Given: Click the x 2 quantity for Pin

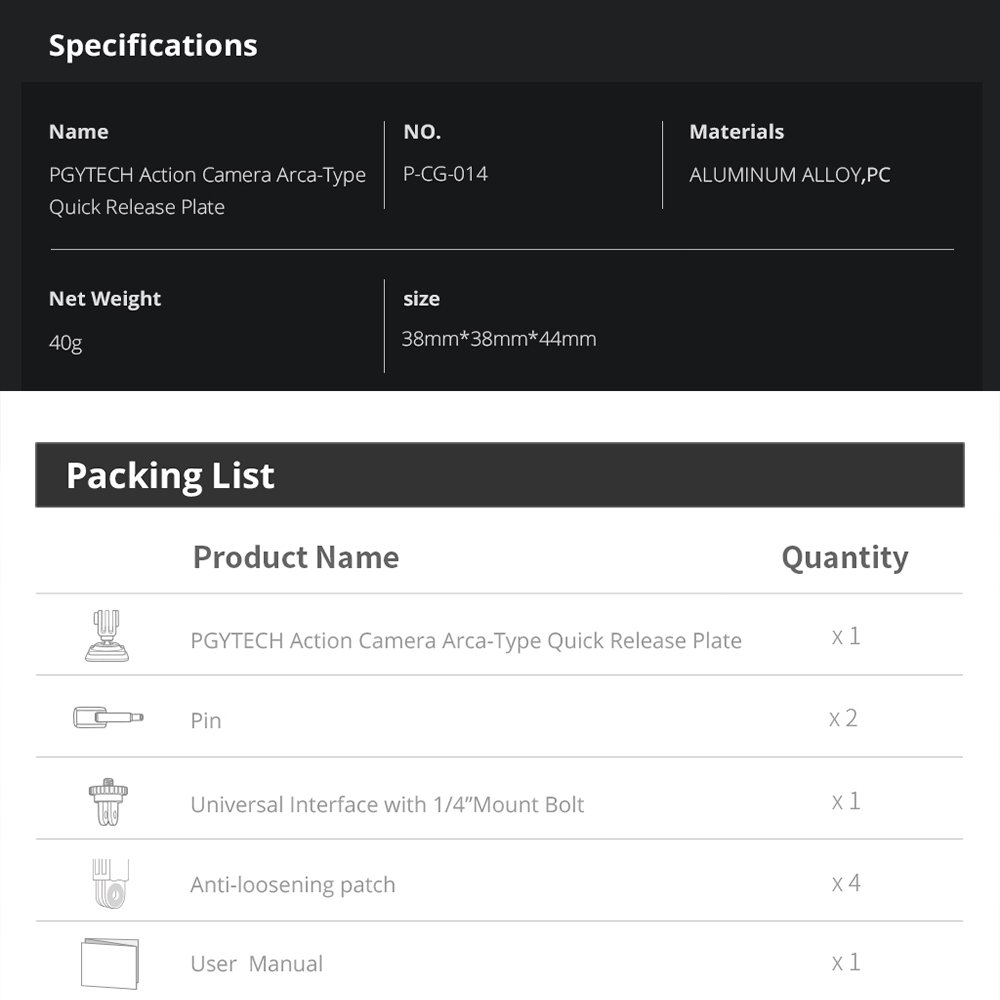Looking at the screenshot, I should point(843,719).
